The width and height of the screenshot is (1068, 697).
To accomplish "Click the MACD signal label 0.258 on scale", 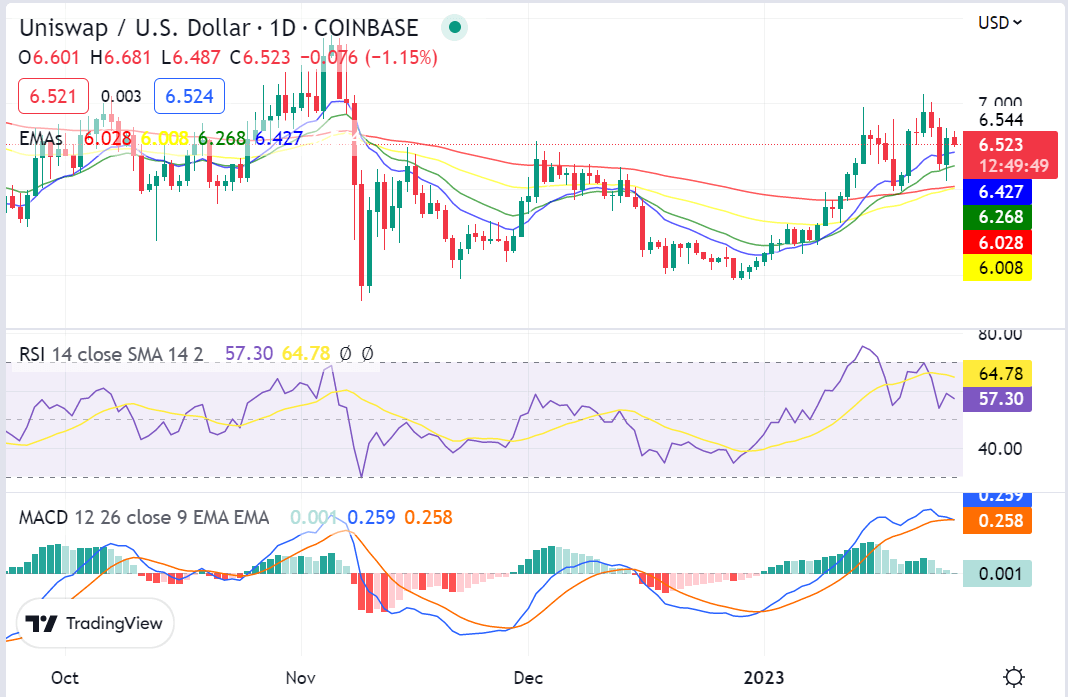I will tap(997, 521).
